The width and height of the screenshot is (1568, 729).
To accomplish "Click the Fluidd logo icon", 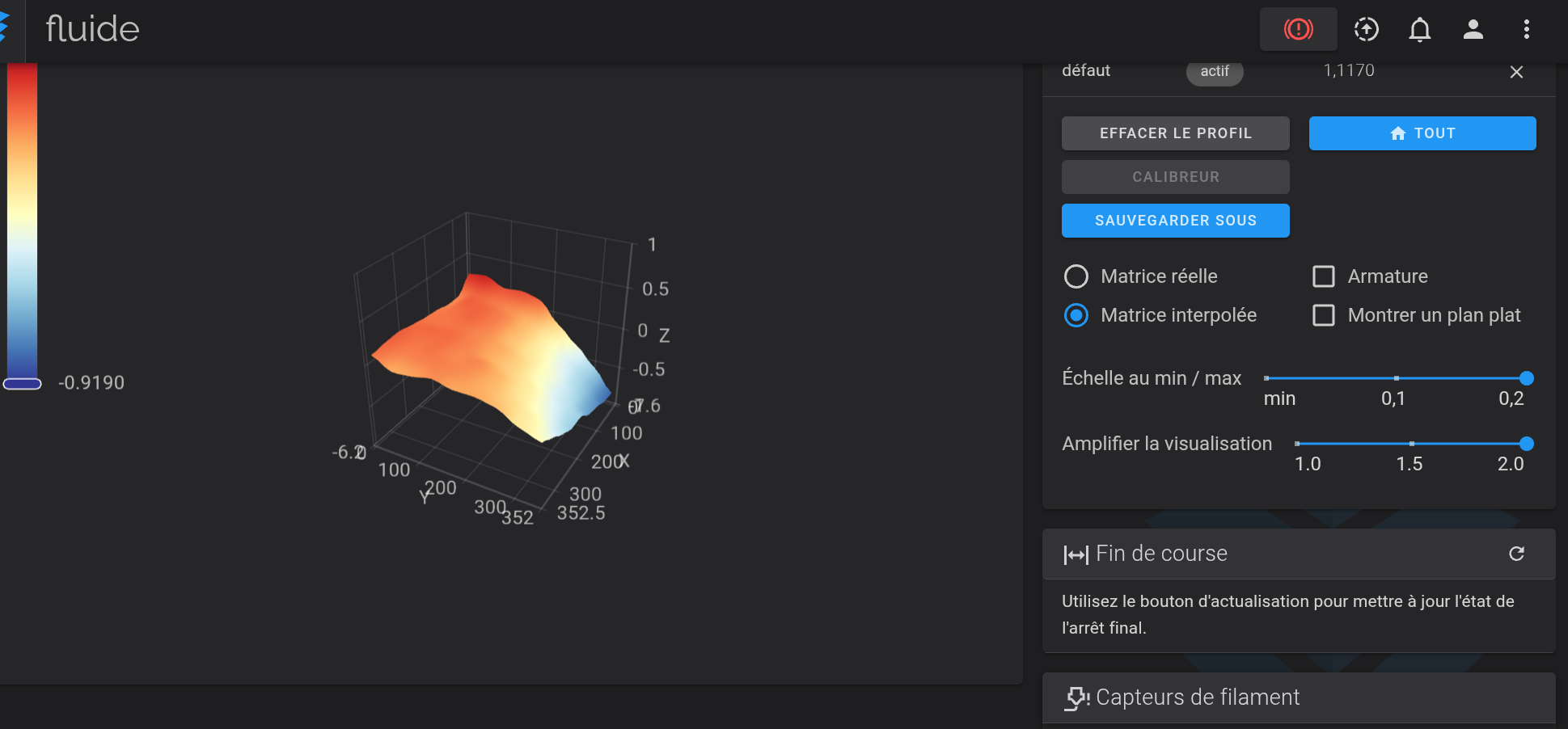I will click(x=5, y=28).
